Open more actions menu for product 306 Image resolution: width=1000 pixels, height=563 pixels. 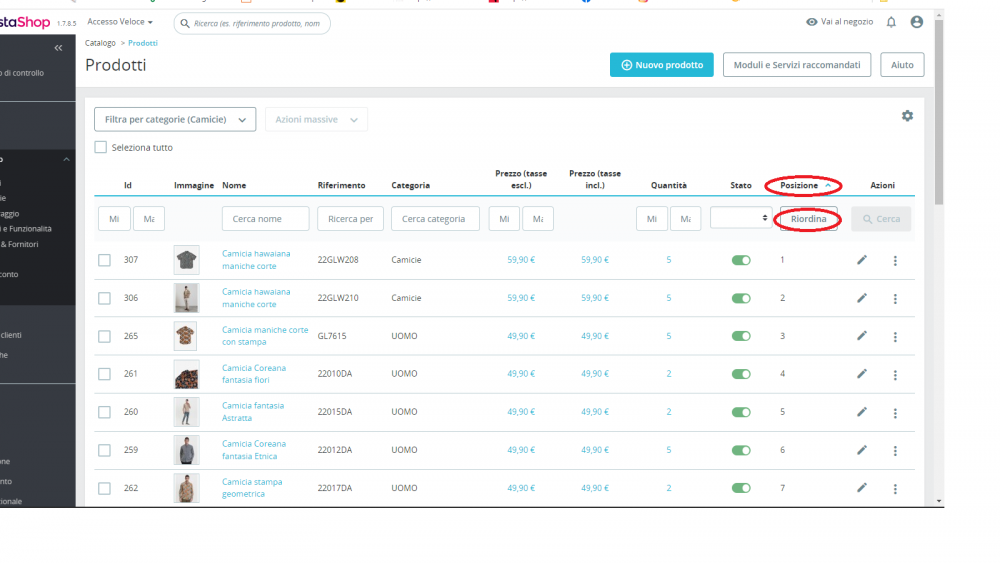895,298
